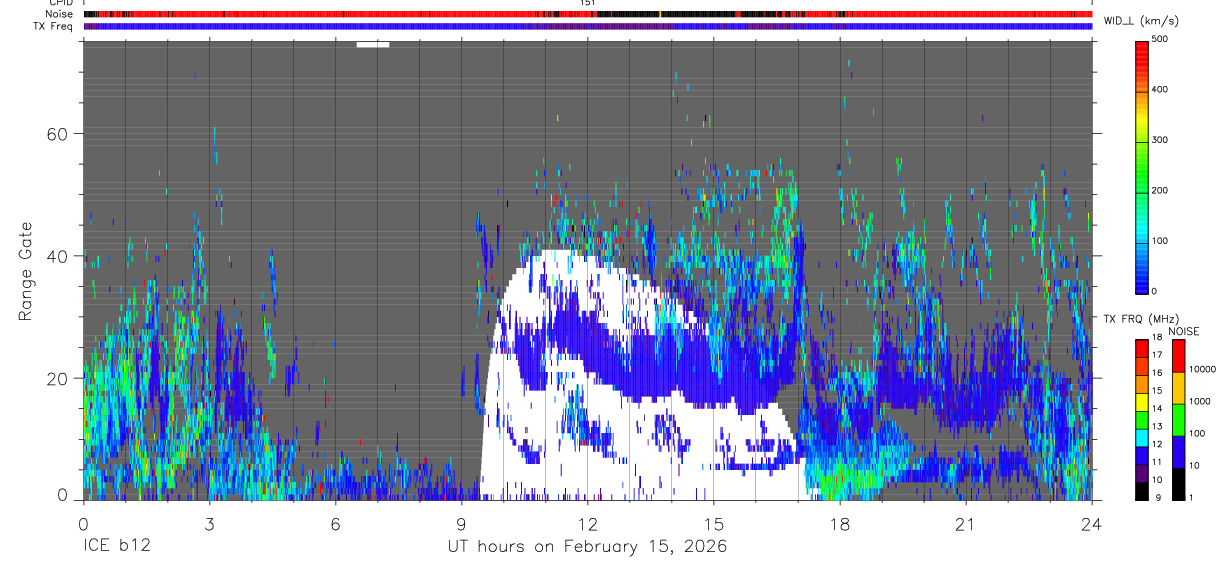The width and height of the screenshot is (1228, 567).
Task: Click the 11 MHz label on TX FRQ scale
Action: (x=1157, y=462)
